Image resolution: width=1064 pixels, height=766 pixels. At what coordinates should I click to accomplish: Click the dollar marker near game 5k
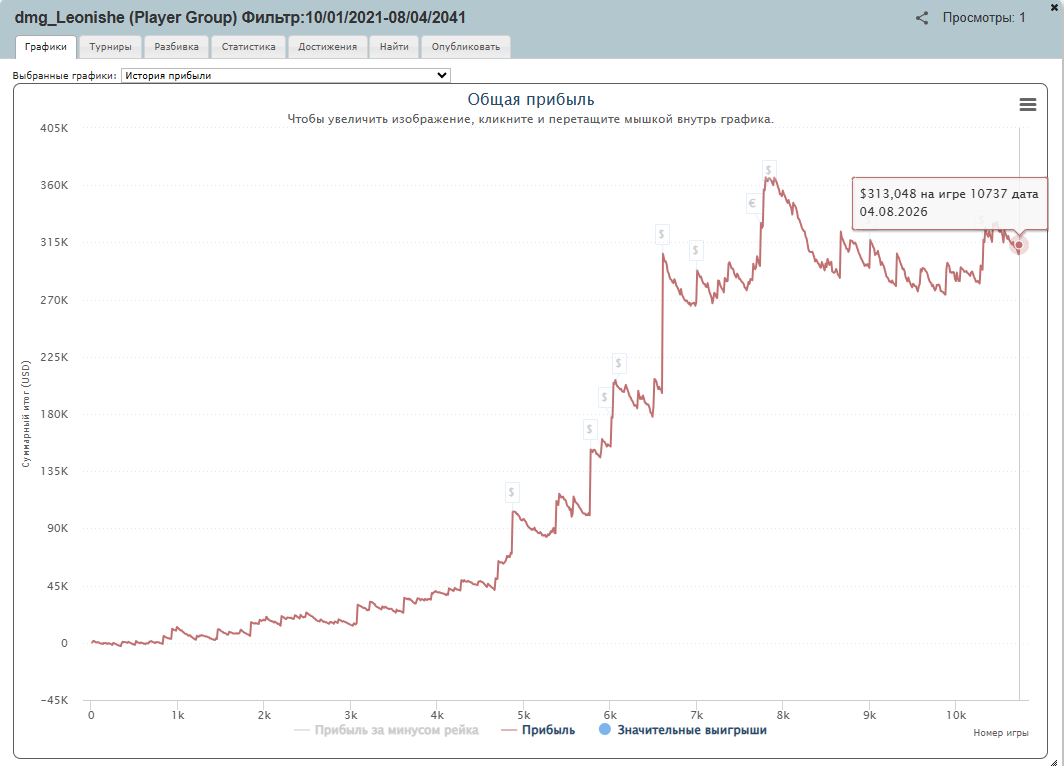pyautogui.click(x=512, y=492)
